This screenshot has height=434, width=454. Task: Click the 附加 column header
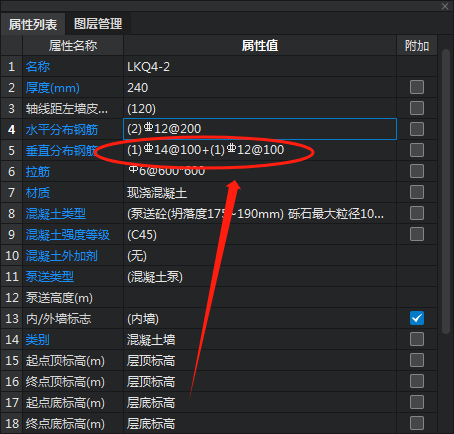point(417,45)
